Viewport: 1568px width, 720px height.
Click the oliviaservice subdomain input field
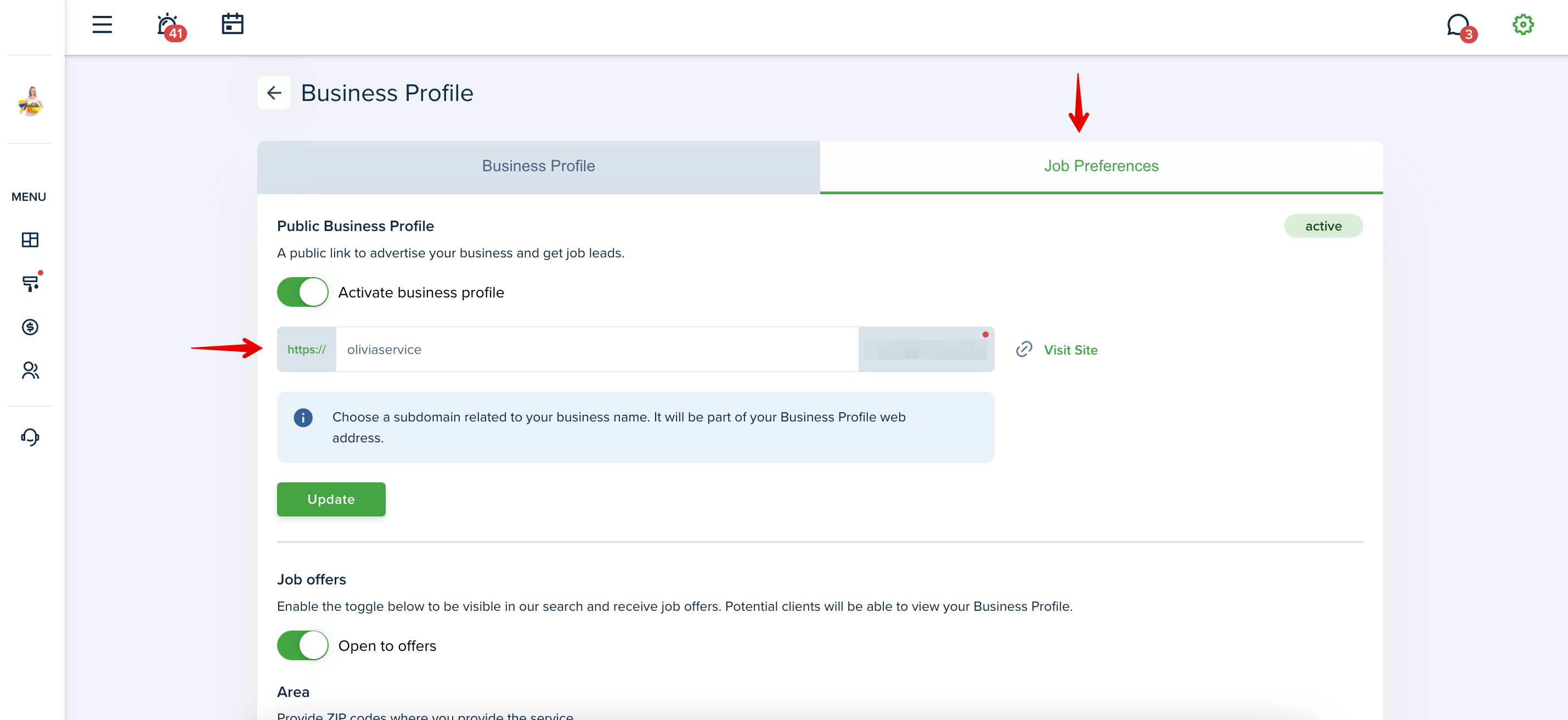pyautogui.click(x=597, y=350)
